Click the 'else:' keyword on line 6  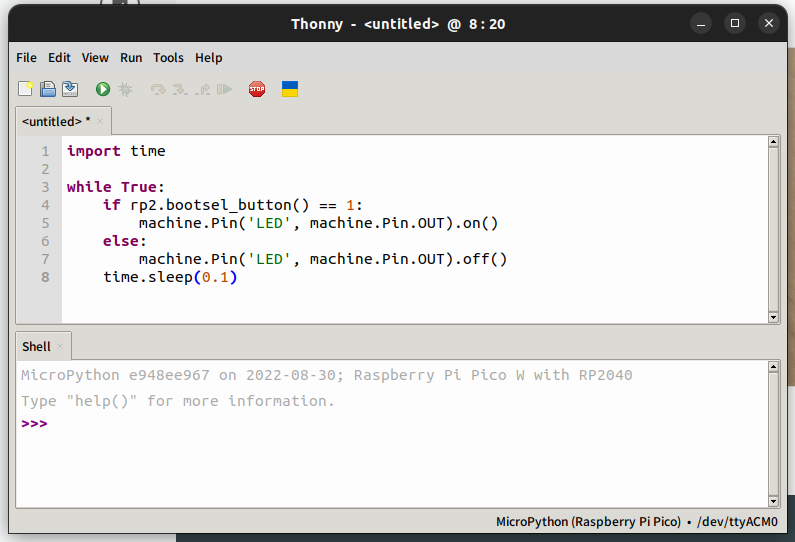pyautogui.click(x=125, y=241)
